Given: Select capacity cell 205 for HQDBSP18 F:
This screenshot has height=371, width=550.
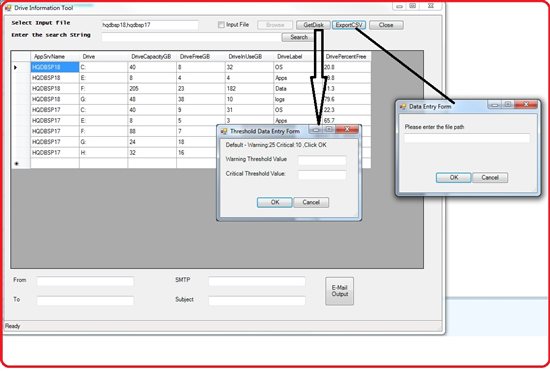Looking at the screenshot, I should [x=152, y=89].
